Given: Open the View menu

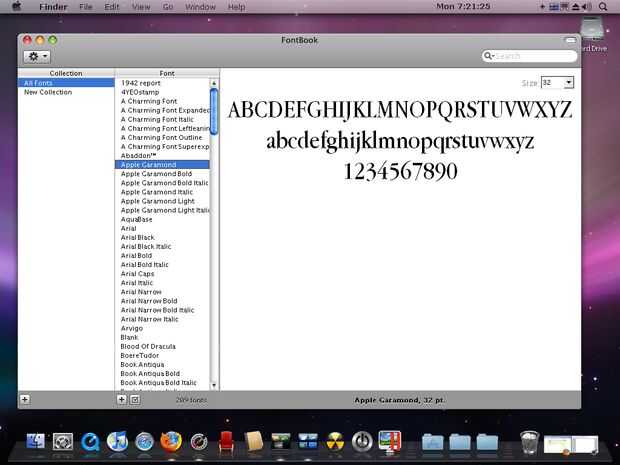Looking at the screenshot, I should point(141,7).
